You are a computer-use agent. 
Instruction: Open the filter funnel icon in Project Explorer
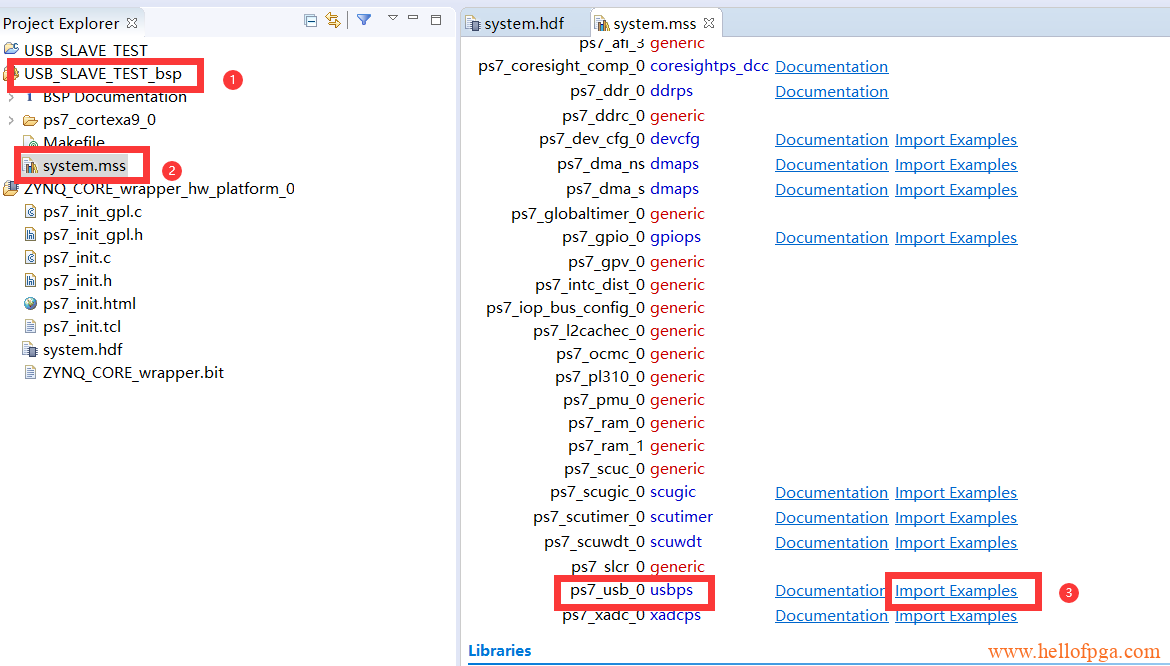pyautogui.click(x=364, y=20)
